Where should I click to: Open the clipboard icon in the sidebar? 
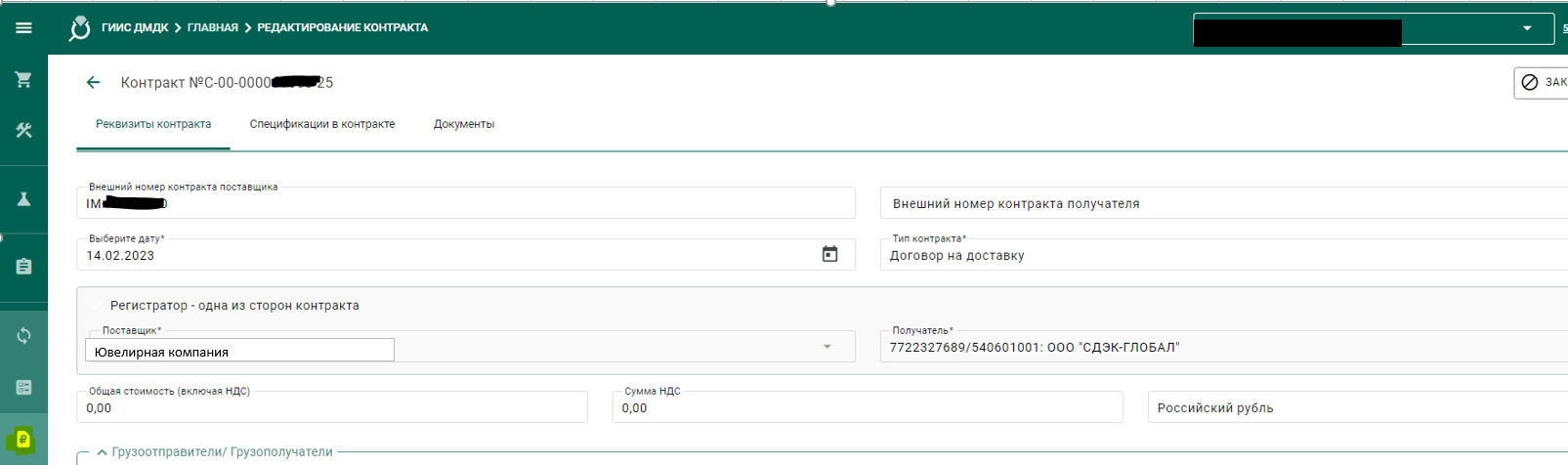(x=23, y=267)
